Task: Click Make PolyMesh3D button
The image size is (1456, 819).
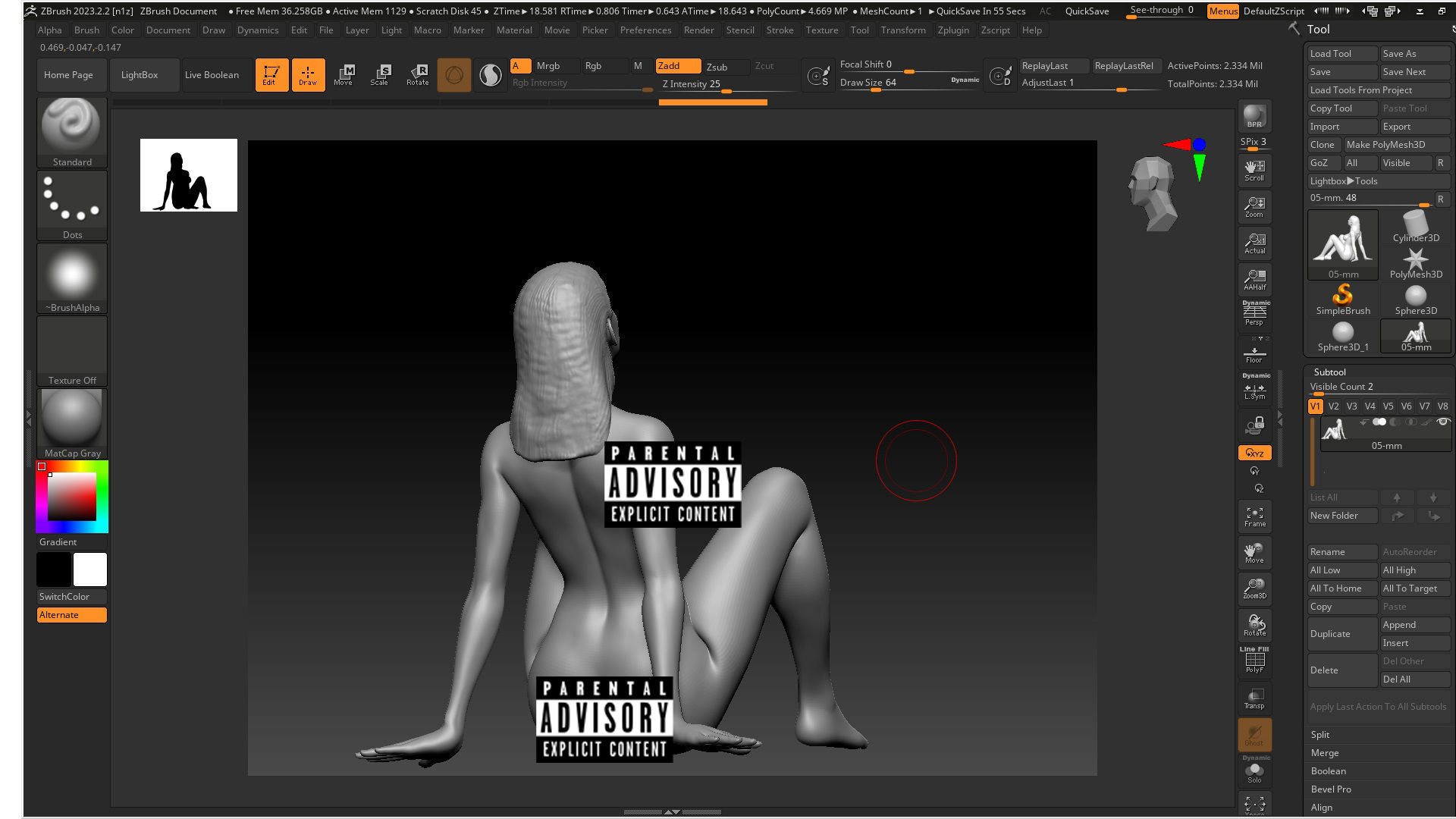Action: pyautogui.click(x=1396, y=144)
